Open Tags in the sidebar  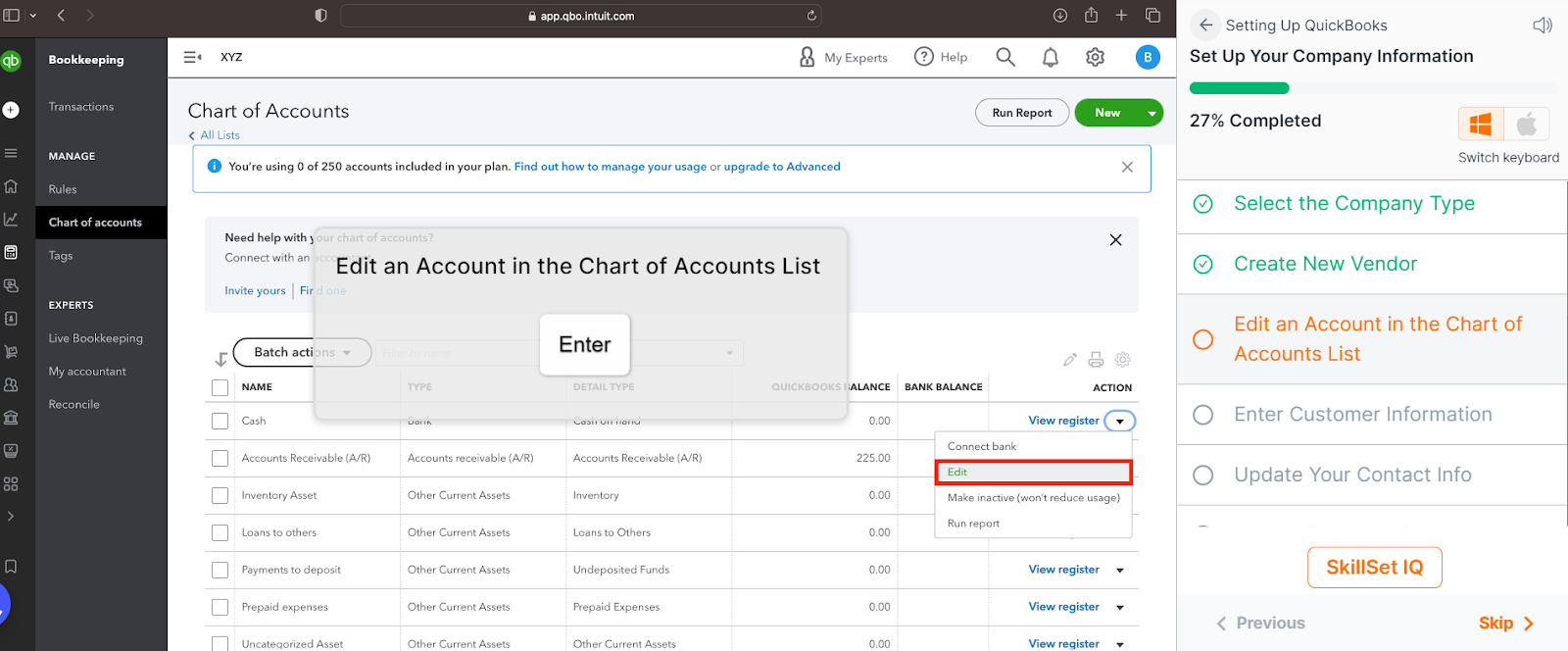pos(61,256)
